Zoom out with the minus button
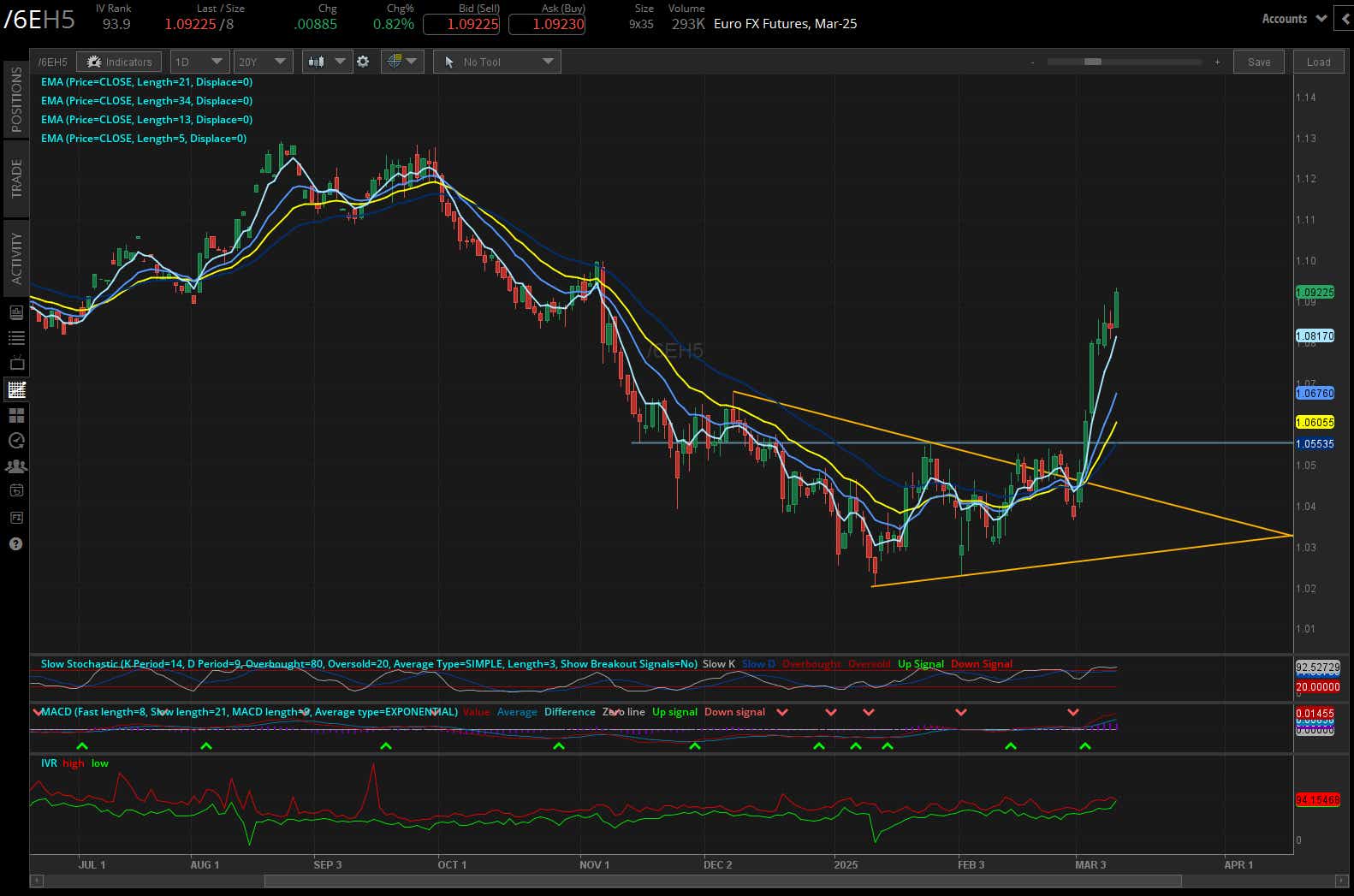This screenshot has height=896, width=1354. coord(1032,62)
